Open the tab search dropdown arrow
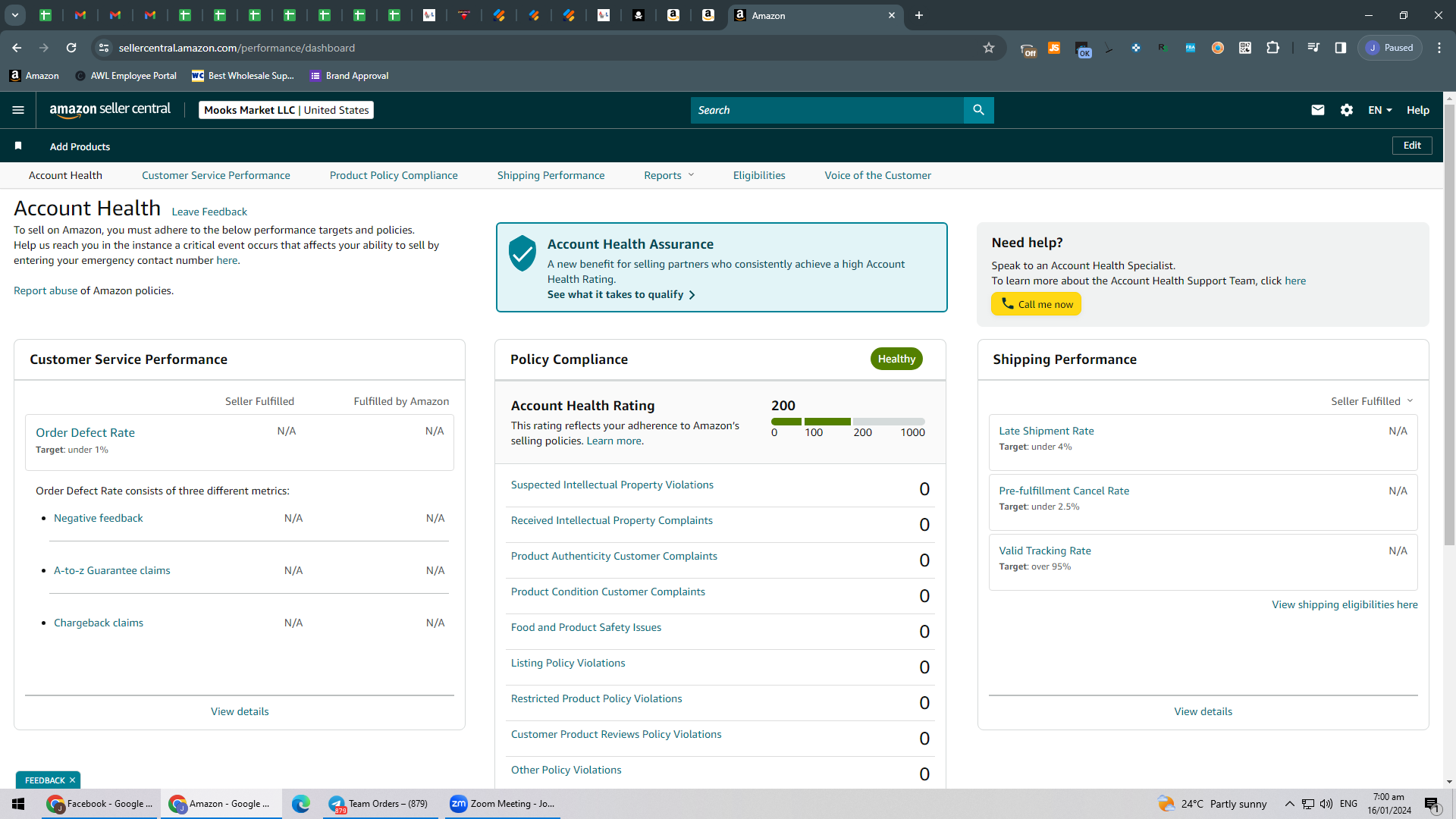Image resolution: width=1456 pixels, height=819 pixels. click(x=14, y=15)
